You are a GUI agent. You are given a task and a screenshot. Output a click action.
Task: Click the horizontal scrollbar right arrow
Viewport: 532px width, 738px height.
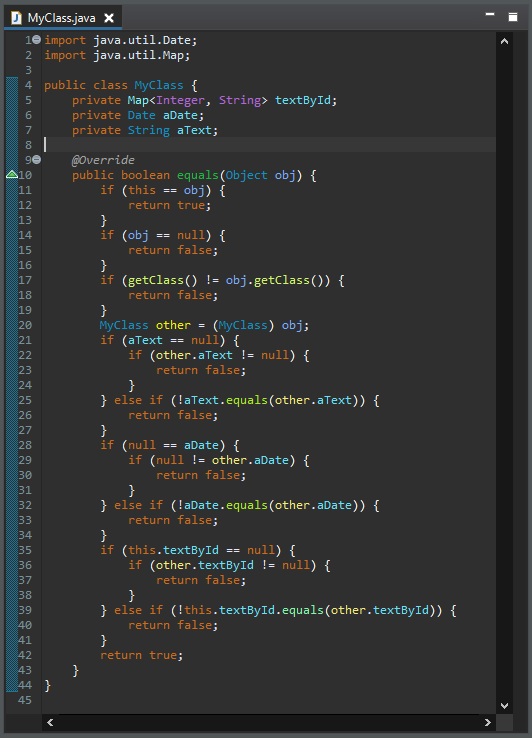[x=488, y=722]
